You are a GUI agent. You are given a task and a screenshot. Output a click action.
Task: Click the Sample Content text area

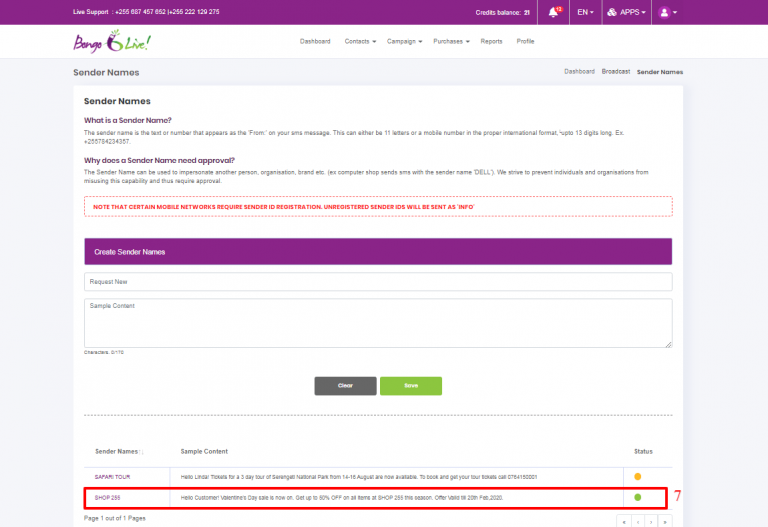pyautogui.click(x=378, y=323)
